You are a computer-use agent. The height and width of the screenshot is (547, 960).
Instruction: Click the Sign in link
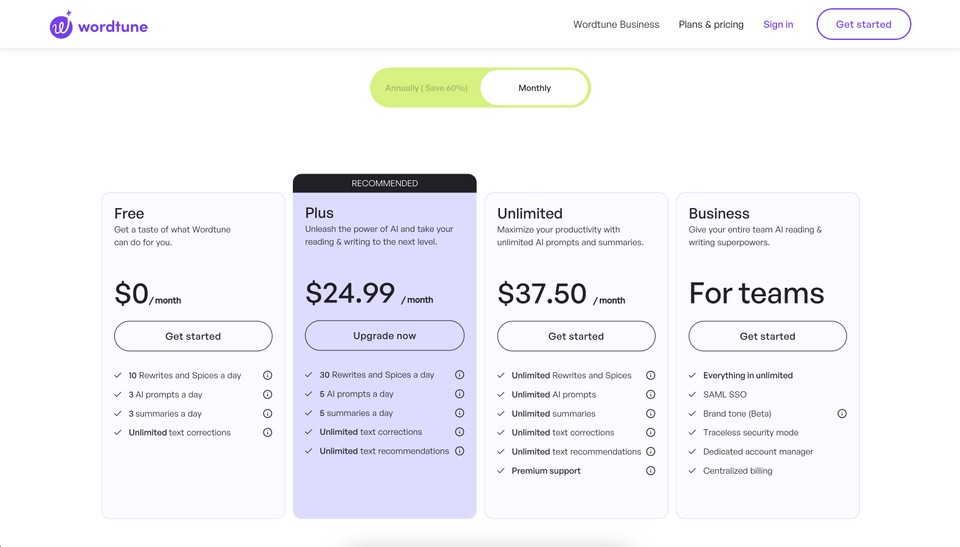coord(778,25)
